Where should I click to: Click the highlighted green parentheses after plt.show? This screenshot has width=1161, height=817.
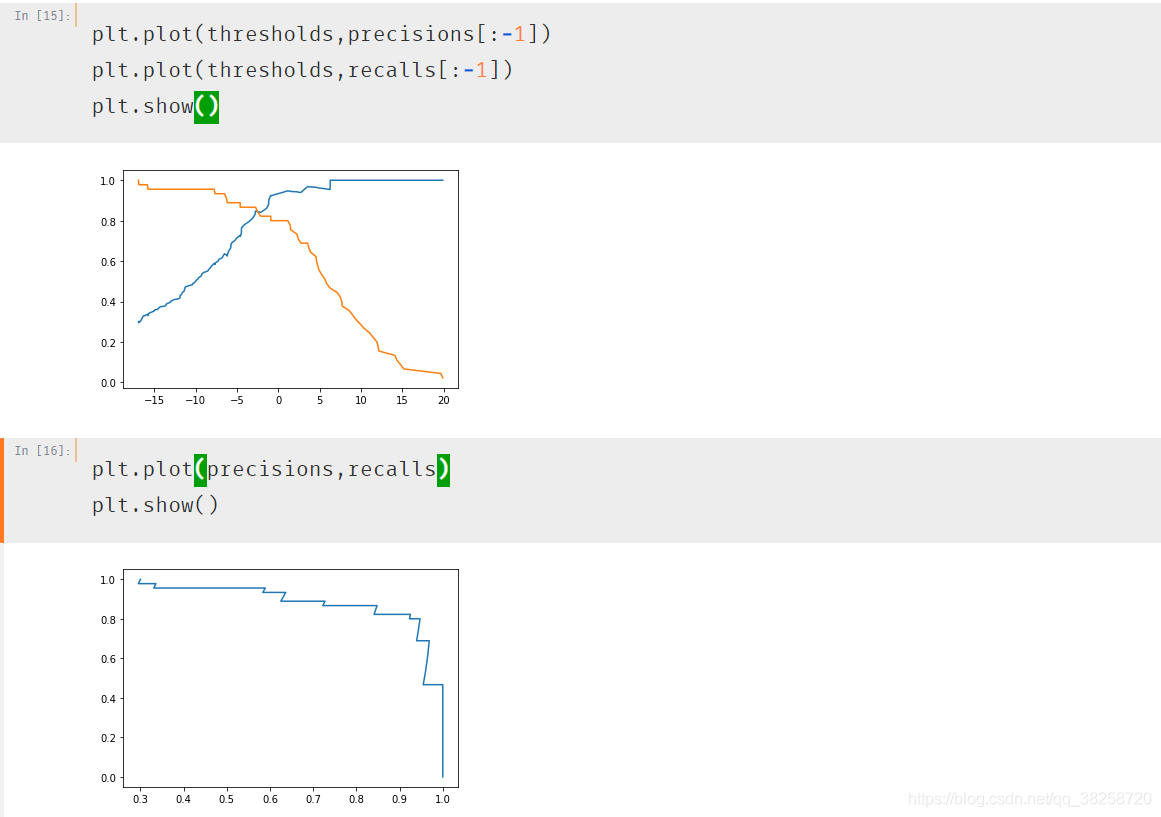(x=207, y=107)
